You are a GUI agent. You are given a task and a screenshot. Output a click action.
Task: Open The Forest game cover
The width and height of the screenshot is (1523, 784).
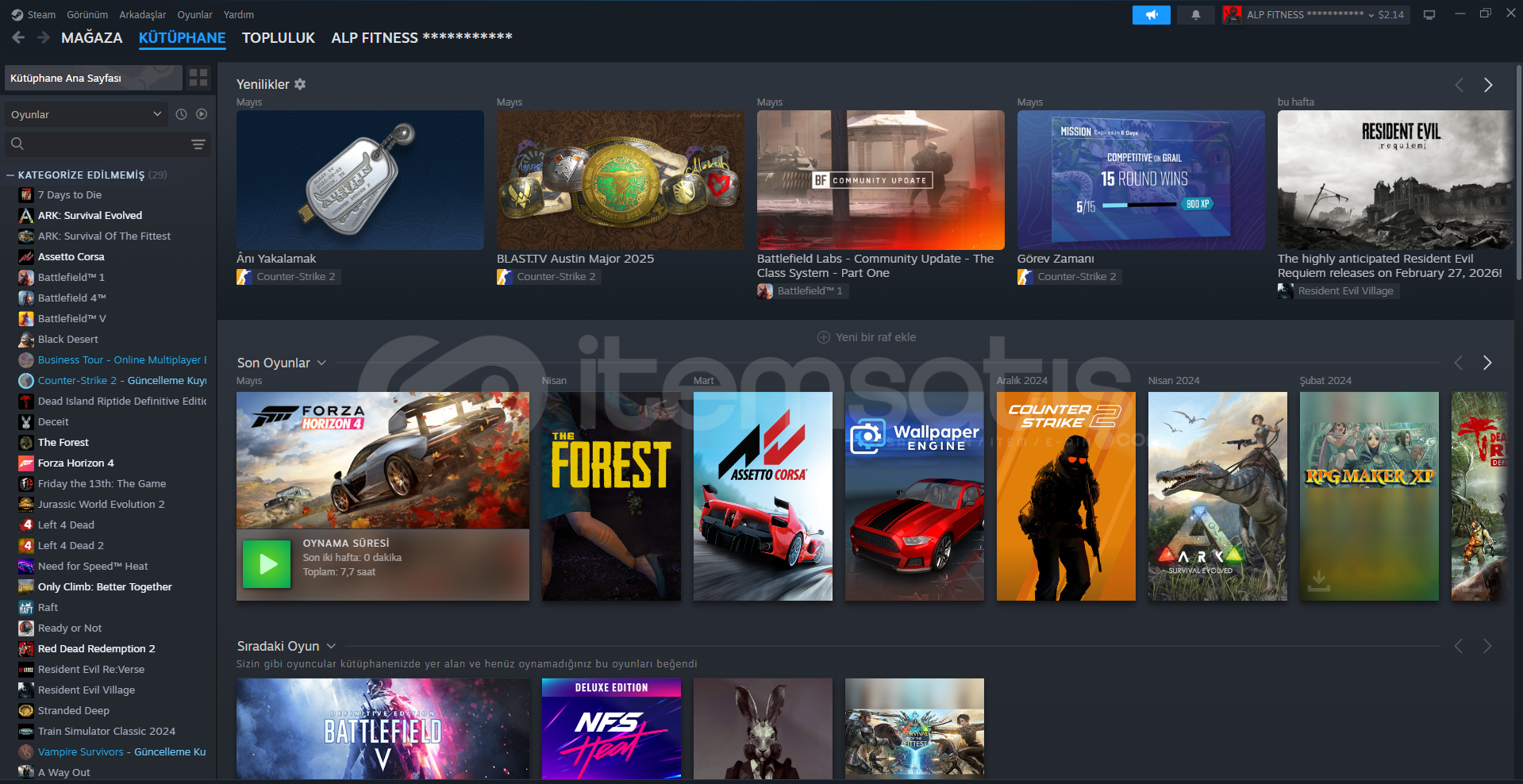611,496
